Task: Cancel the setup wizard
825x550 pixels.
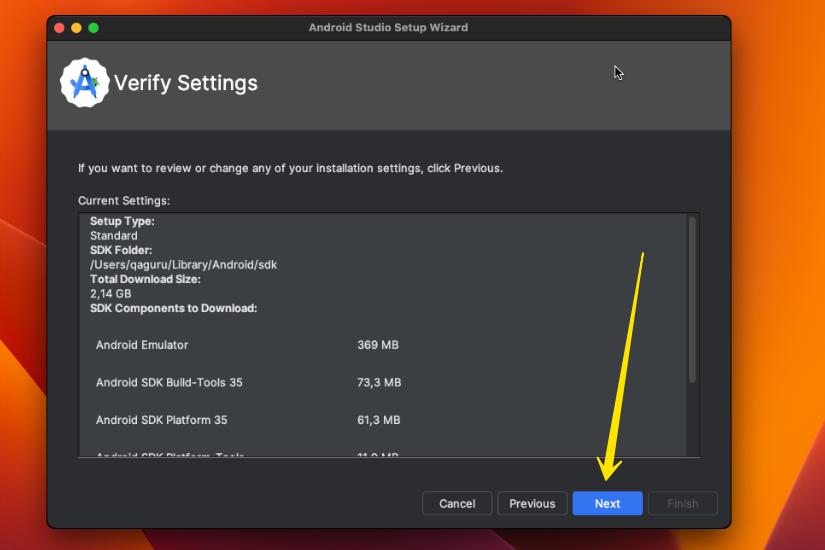Action: point(457,503)
